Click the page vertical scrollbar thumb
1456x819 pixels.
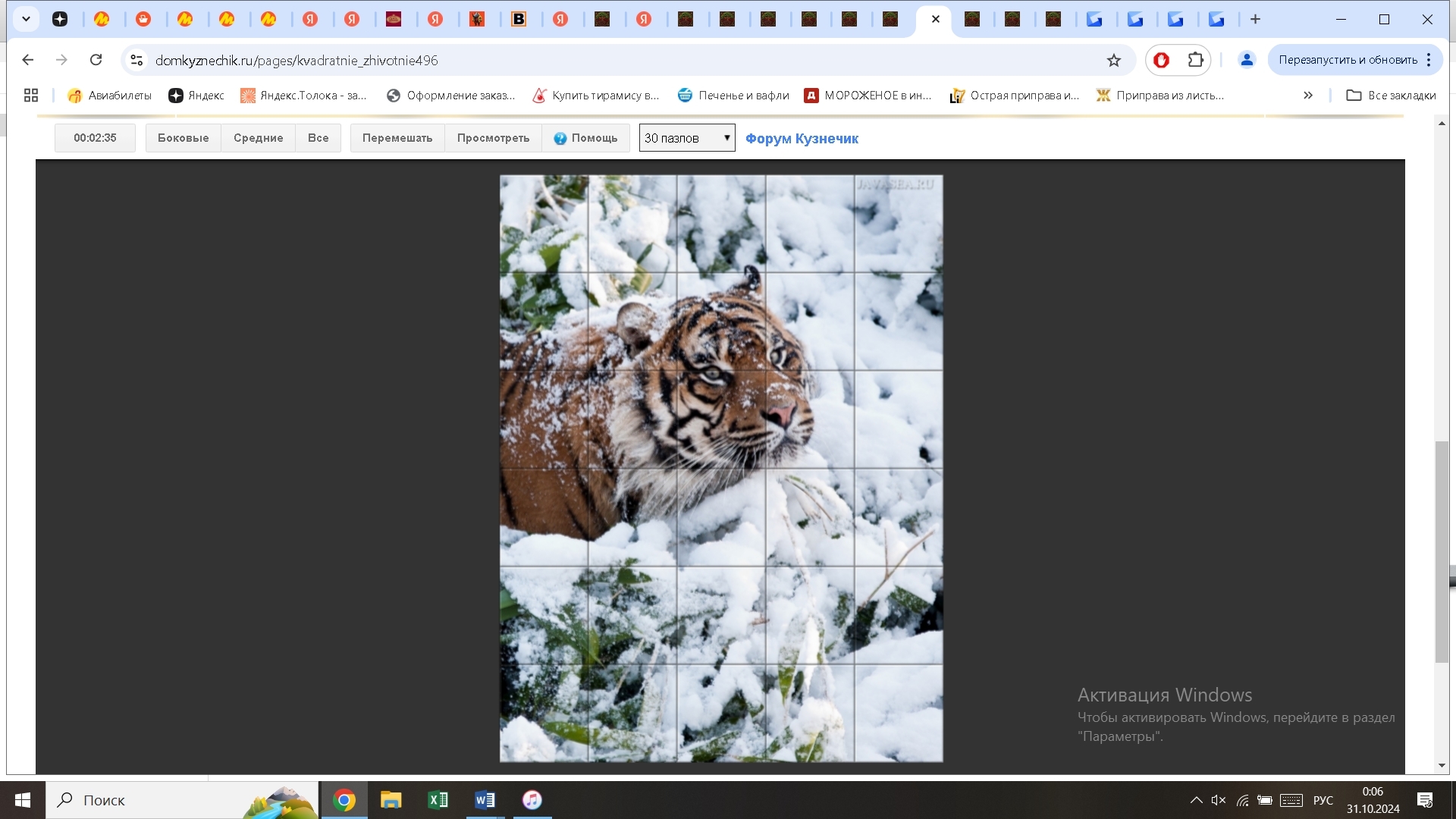1442,551
